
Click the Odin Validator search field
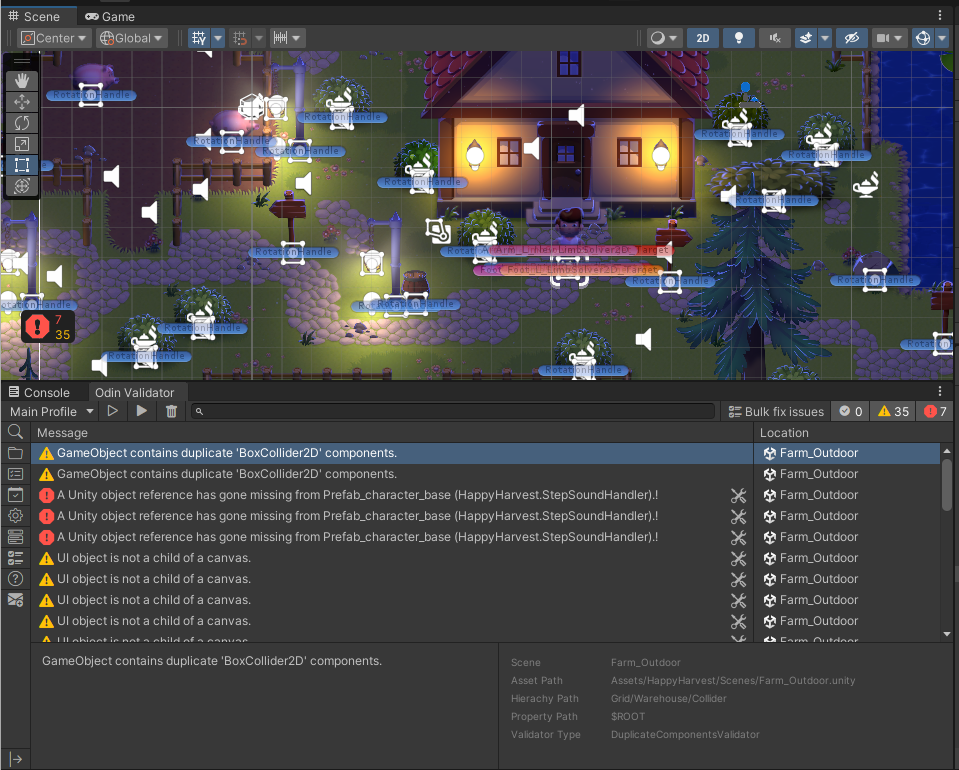(x=455, y=411)
